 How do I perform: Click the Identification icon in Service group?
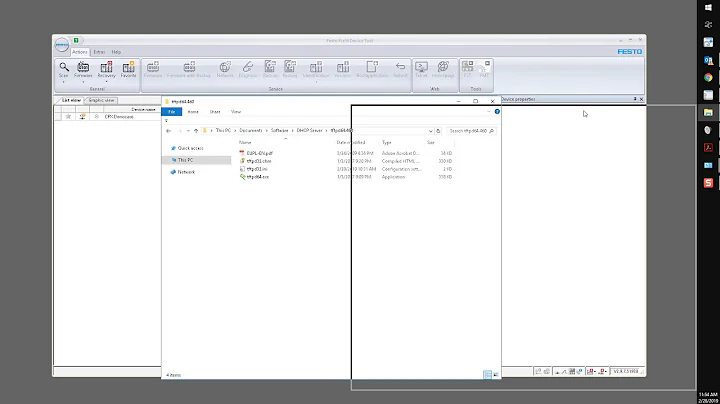[316, 69]
